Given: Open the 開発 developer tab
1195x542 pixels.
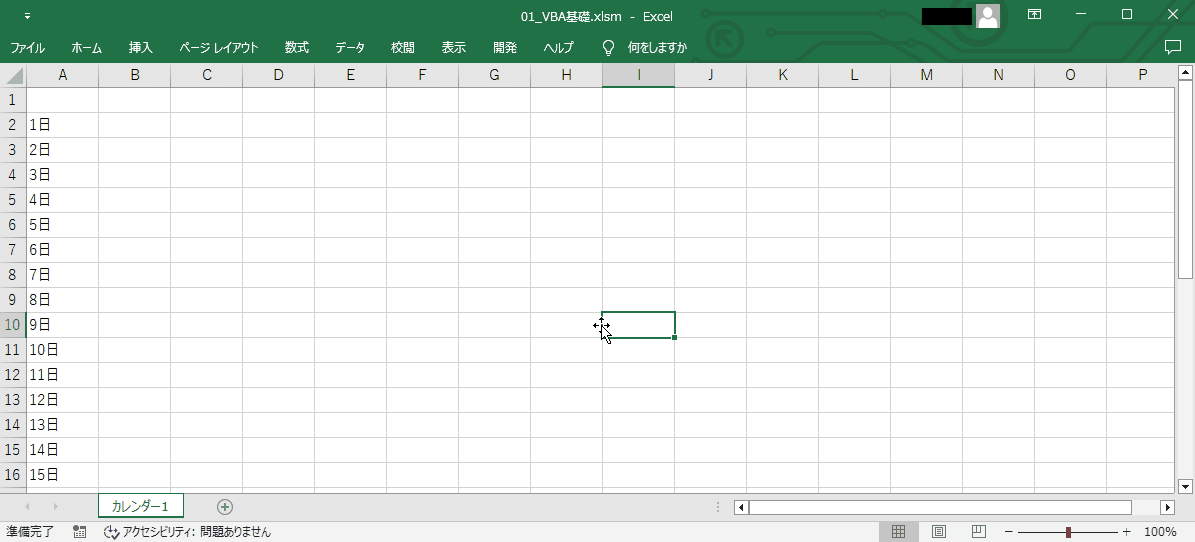Looking at the screenshot, I should [505, 47].
